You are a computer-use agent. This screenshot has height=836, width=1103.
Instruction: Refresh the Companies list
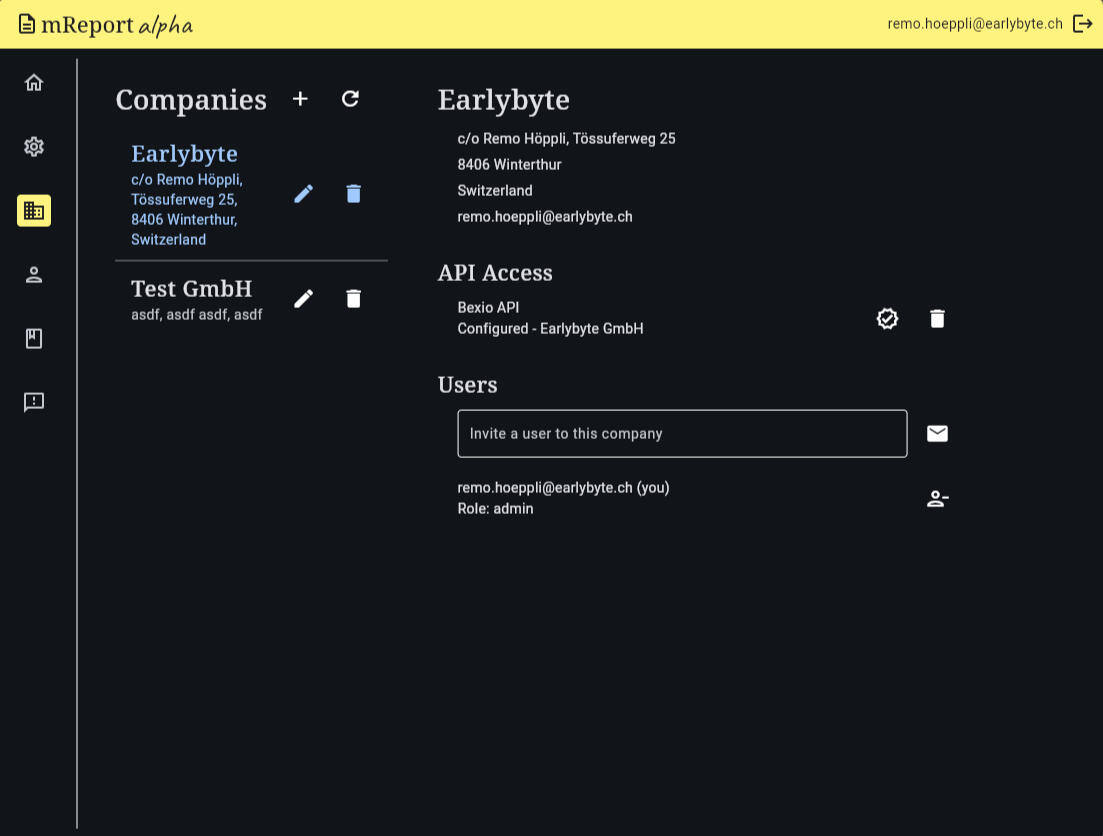click(x=350, y=99)
